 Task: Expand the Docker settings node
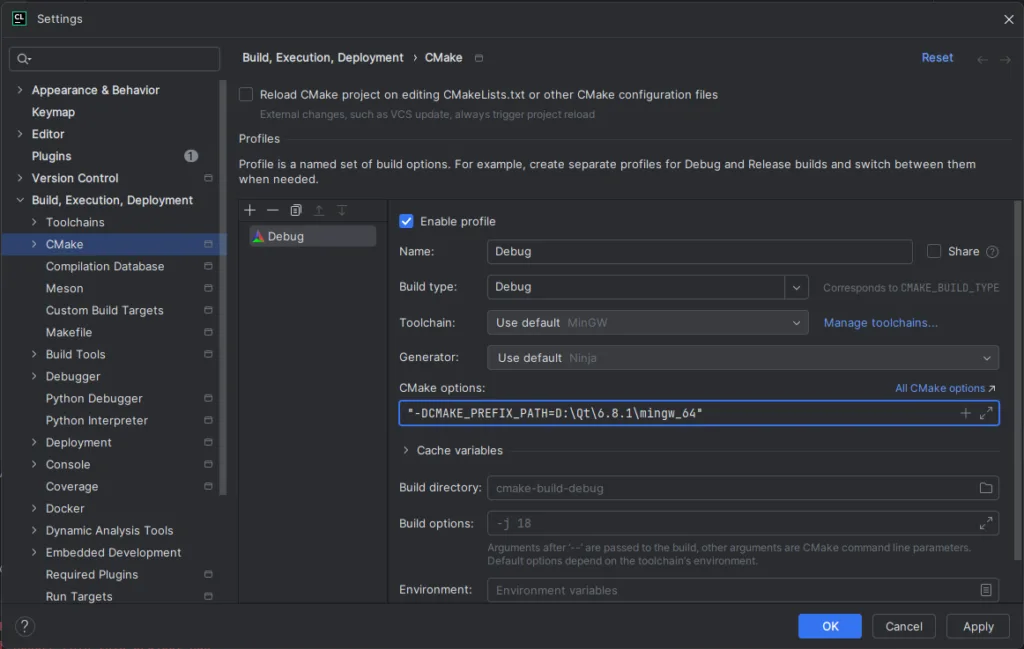(x=34, y=508)
